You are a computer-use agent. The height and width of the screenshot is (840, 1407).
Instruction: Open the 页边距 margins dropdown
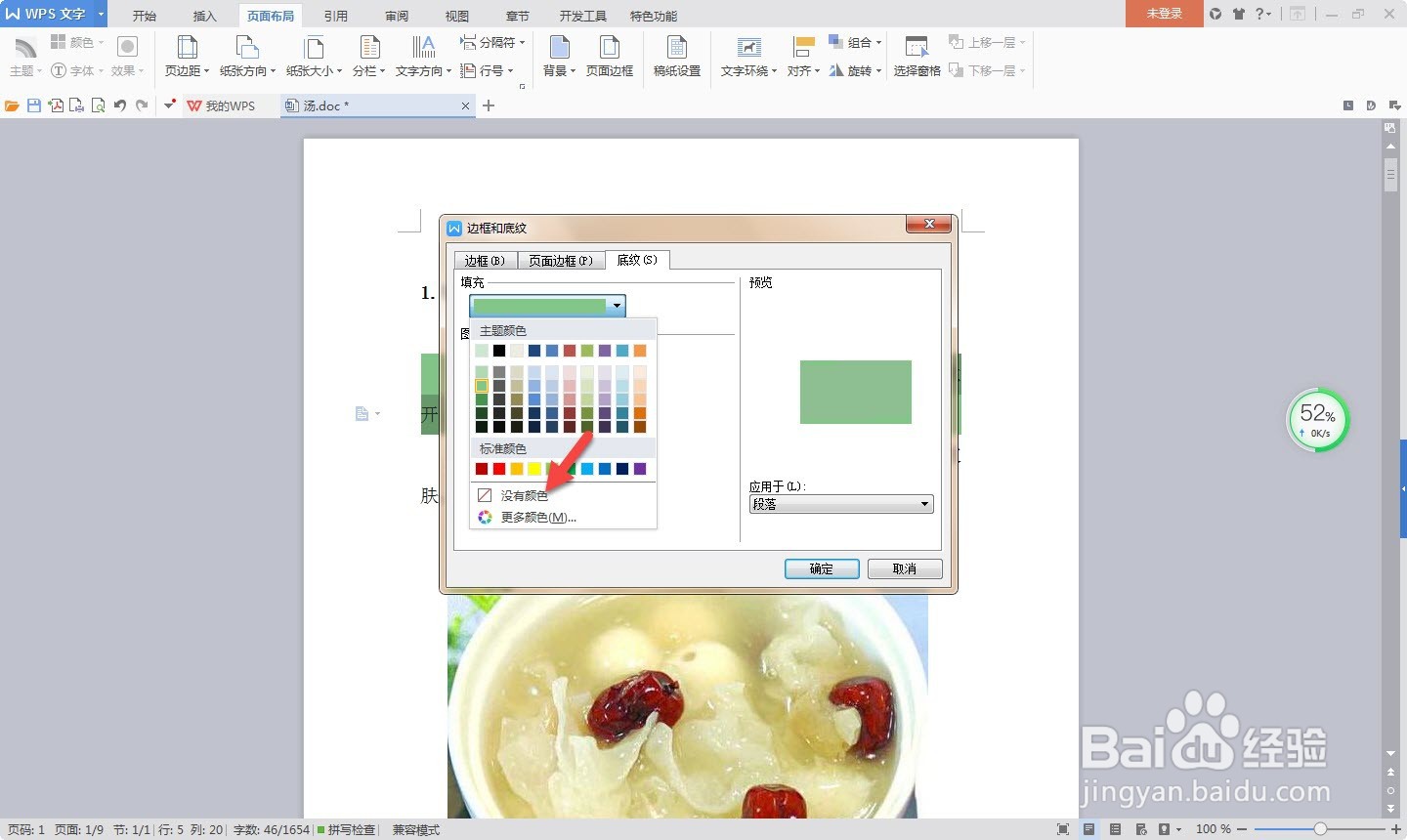coord(187,56)
